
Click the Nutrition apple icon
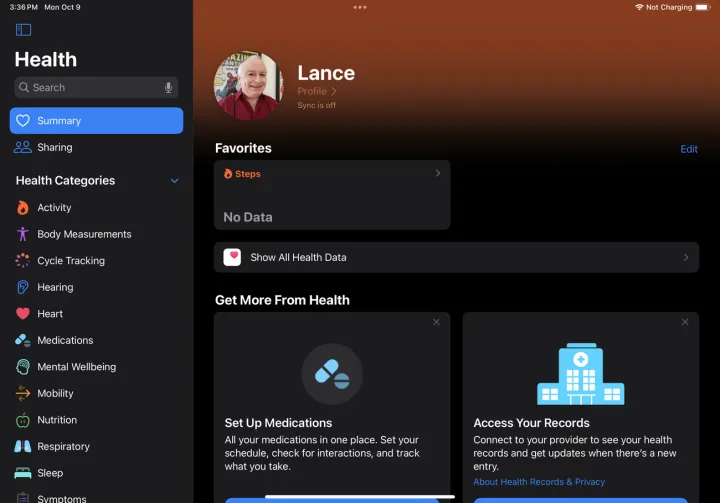tap(23, 420)
